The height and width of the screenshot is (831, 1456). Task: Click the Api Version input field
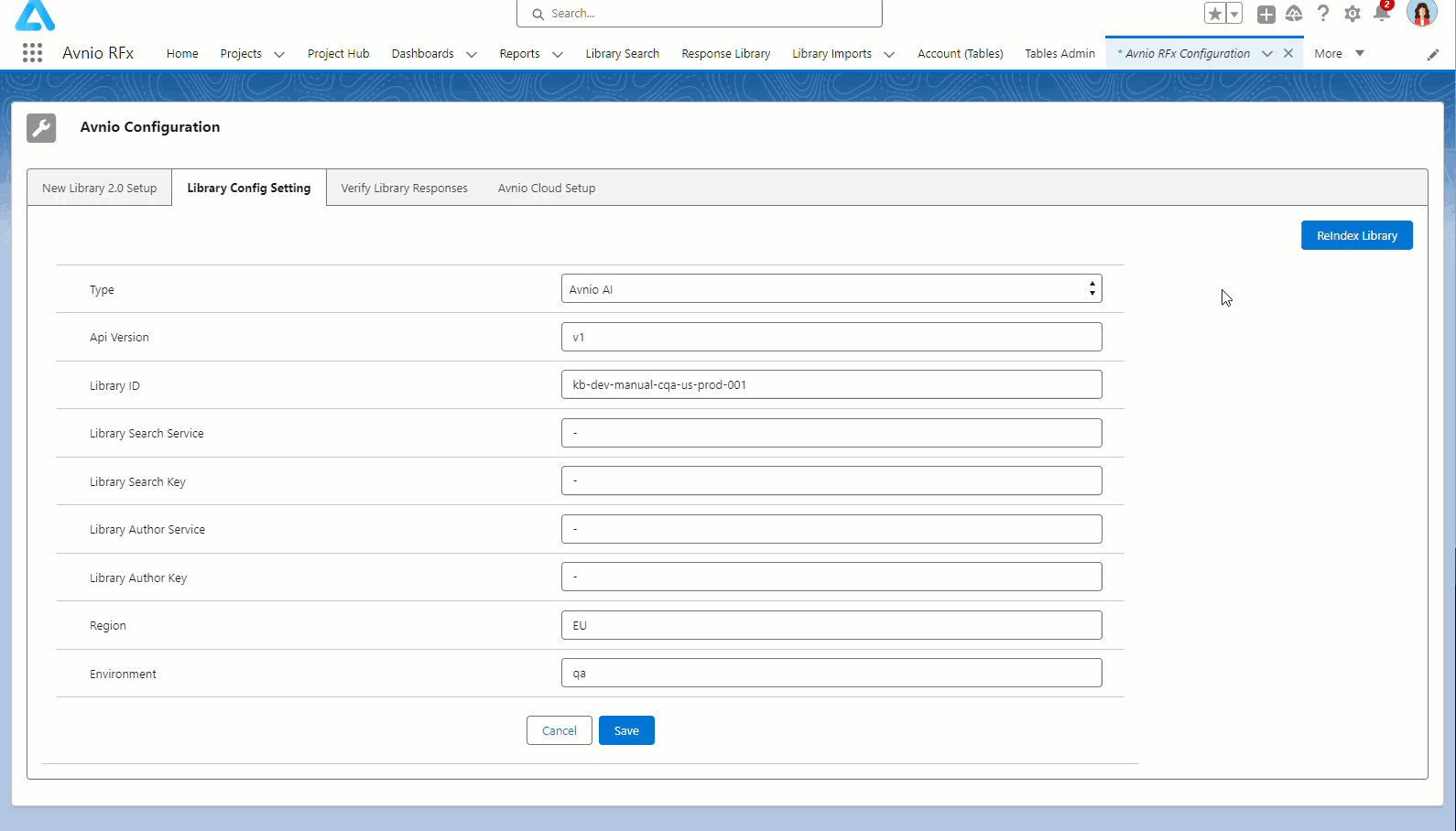point(831,337)
